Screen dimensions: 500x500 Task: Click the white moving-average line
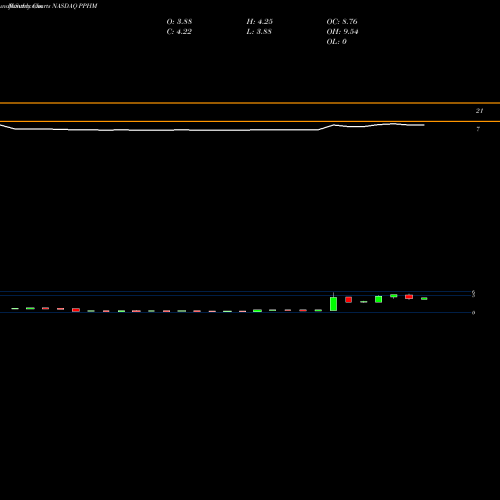point(212,129)
